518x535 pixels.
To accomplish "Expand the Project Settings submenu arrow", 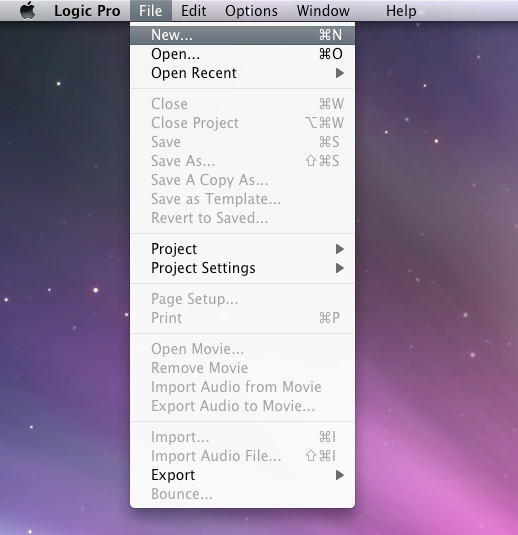I will coord(340,268).
